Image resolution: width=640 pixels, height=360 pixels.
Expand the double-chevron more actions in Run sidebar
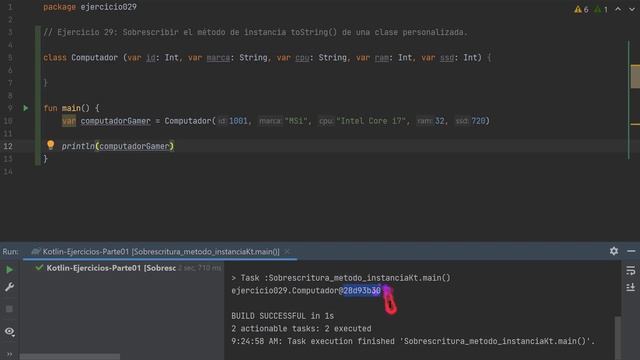tap(9, 354)
